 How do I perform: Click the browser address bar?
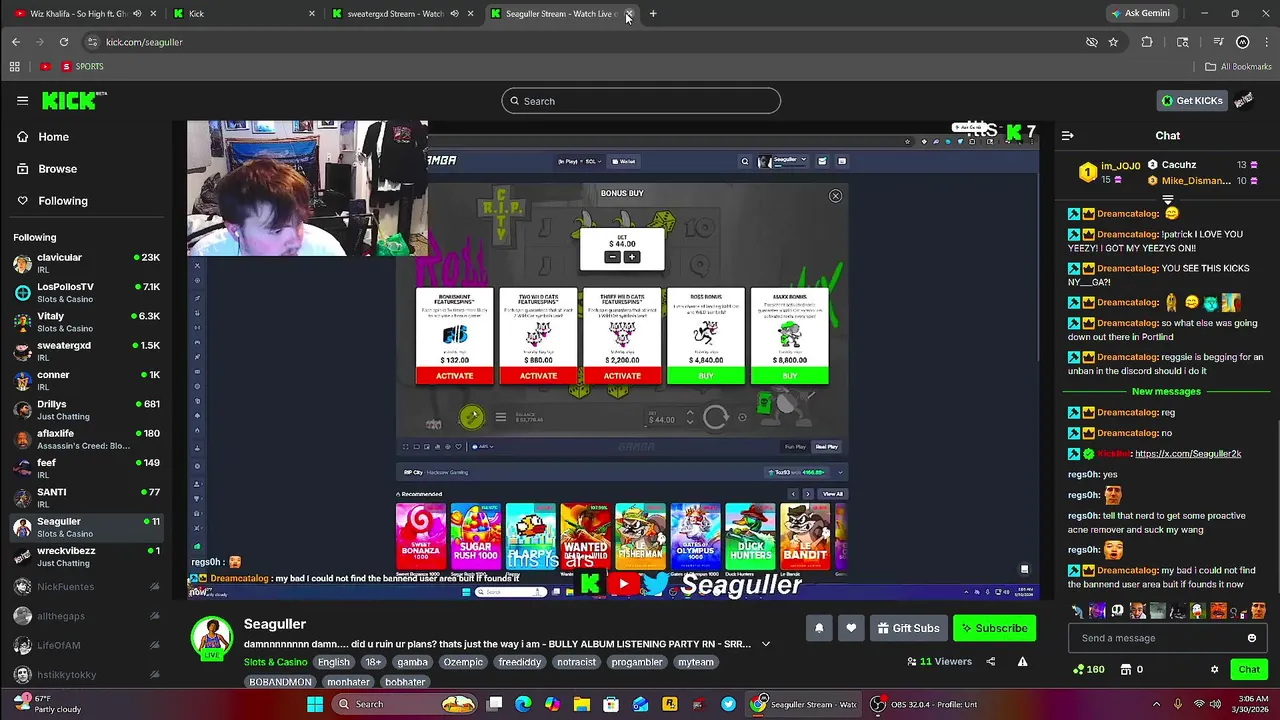[x=580, y=42]
